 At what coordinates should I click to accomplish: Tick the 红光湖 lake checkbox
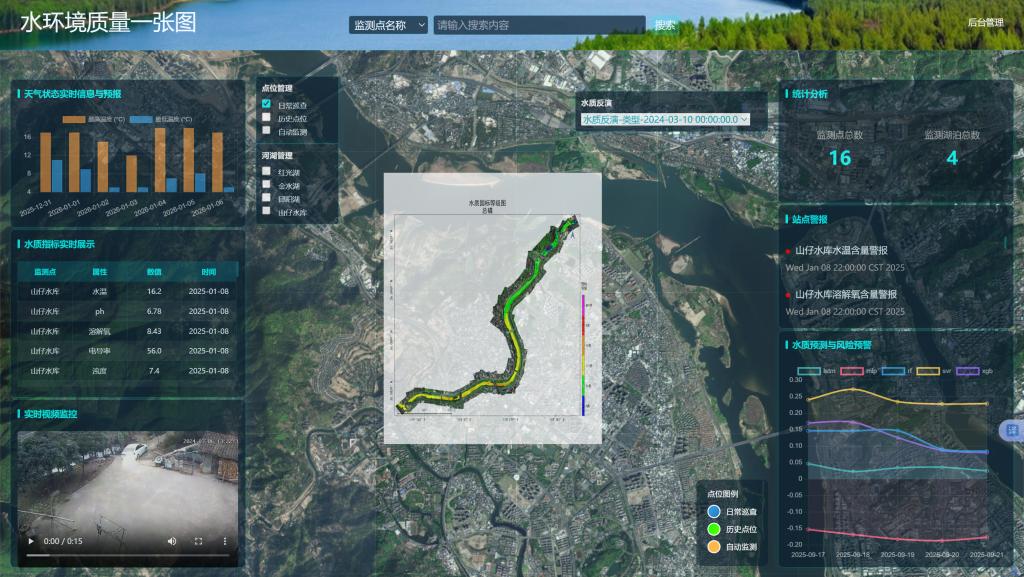click(266, 172)
